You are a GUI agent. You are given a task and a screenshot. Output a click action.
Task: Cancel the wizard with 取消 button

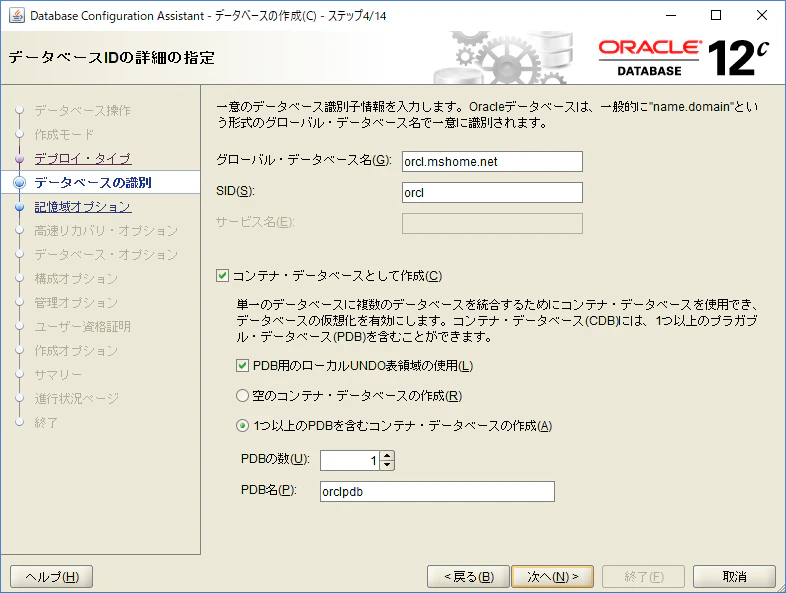tap(734, 576)
